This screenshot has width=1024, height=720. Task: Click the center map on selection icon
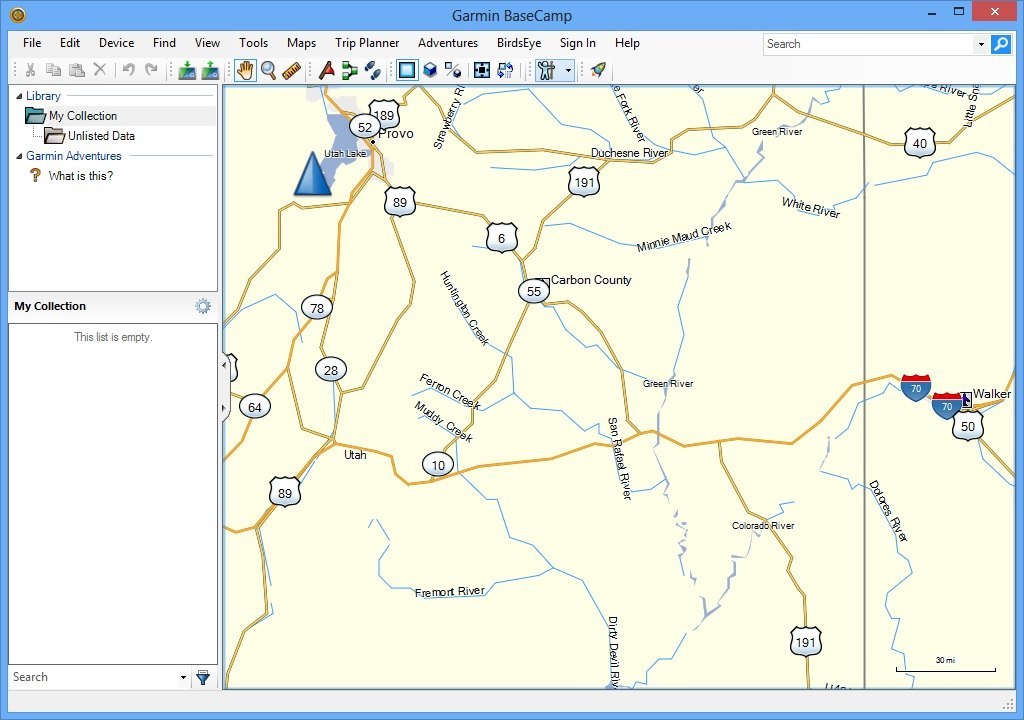click(482, 70)
